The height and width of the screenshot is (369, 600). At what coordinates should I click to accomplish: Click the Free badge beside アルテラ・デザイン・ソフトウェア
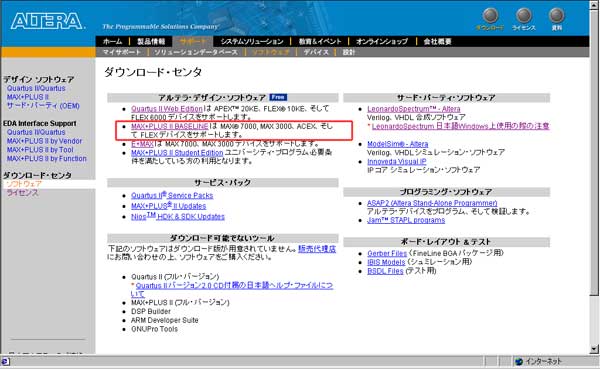point(278,97)
